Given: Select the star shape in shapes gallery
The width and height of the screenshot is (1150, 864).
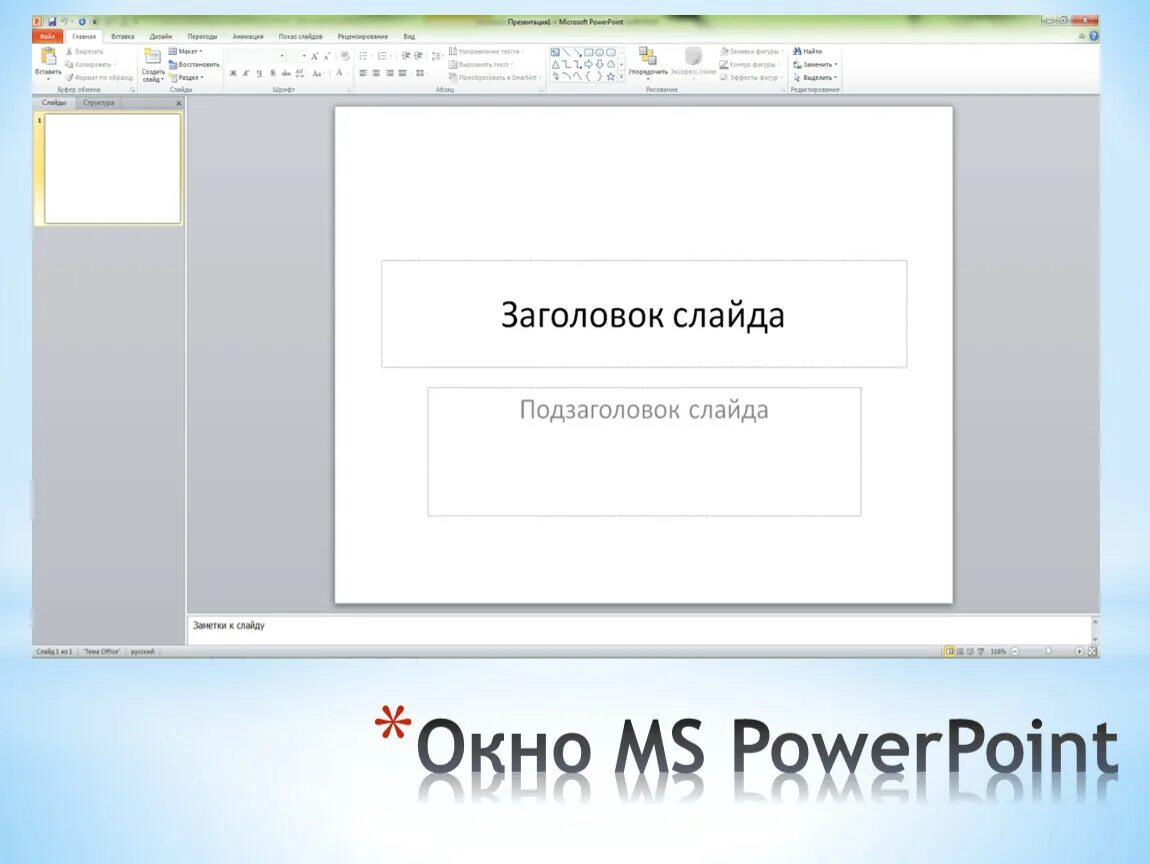Looking at the screenshot, I should (x=610, y=76).
